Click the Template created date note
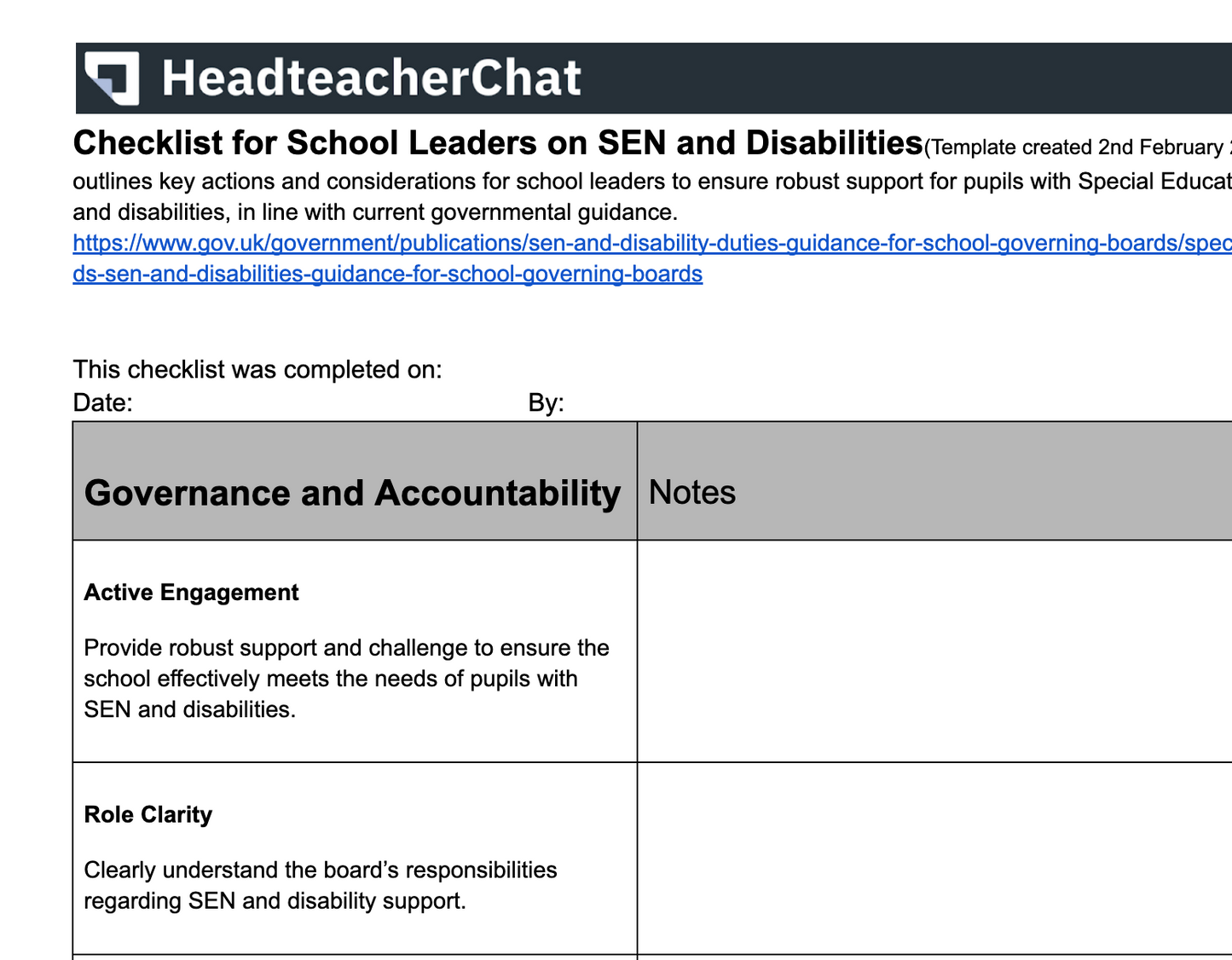The image size is (1232, 960). tap(1078, 147)
